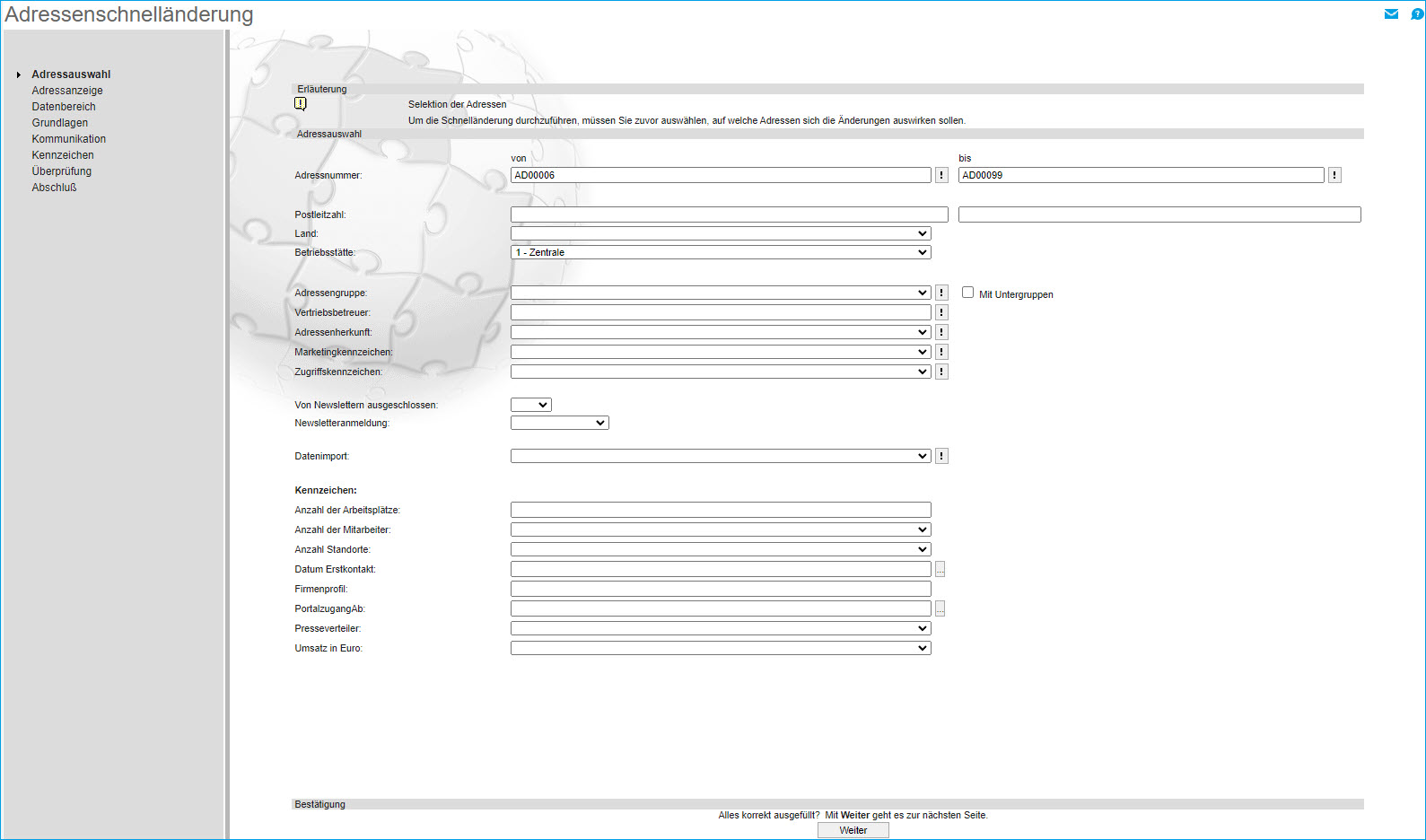Enable the Mit Untergruppen checkbox
This screenshot has height=840, width=1426.
tap(967, 293)
